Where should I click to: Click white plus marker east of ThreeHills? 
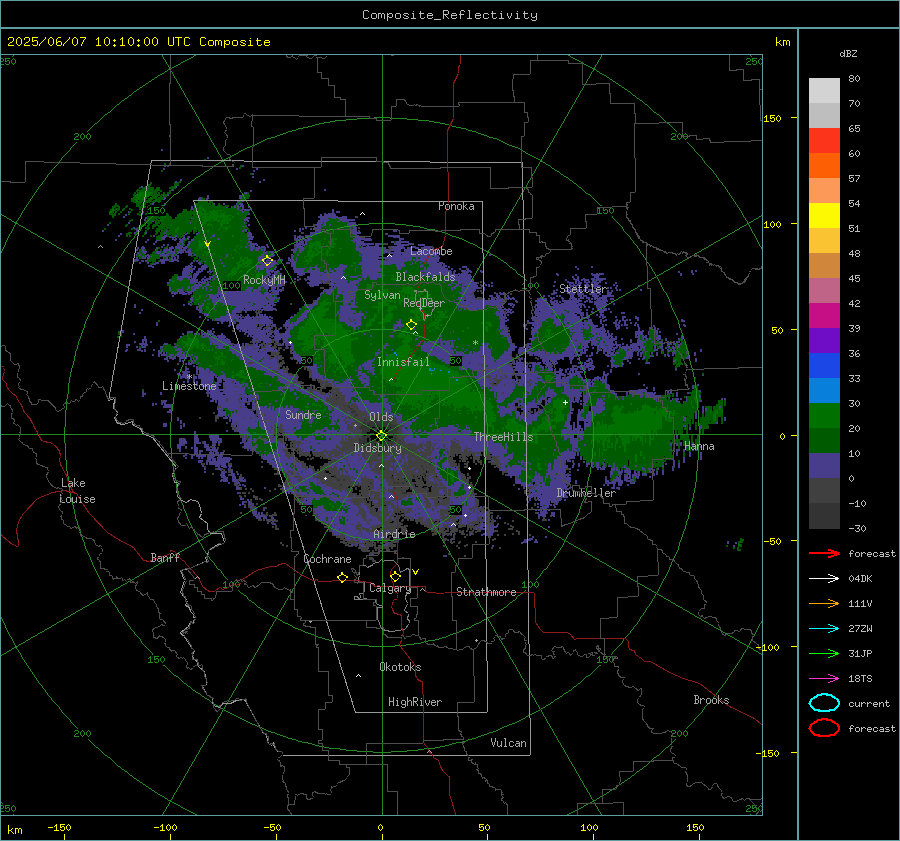[x=565, y=402]
